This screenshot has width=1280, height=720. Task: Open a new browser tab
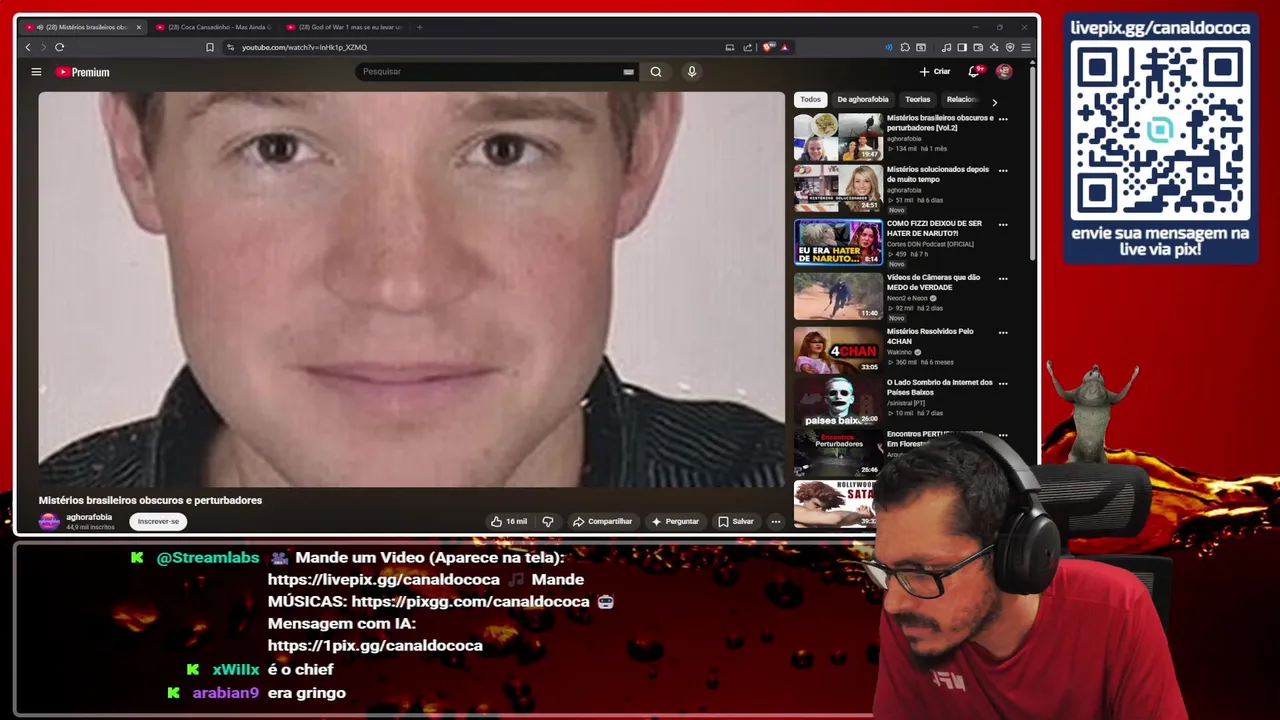(419, 27)
